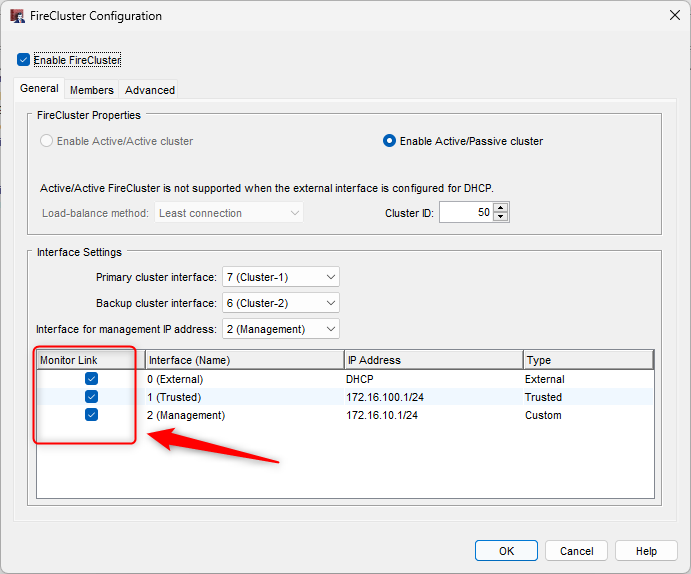Viewport: 691px width, 574px height.
Task: Click the Cancel button
Action: [x=576, y=551]
